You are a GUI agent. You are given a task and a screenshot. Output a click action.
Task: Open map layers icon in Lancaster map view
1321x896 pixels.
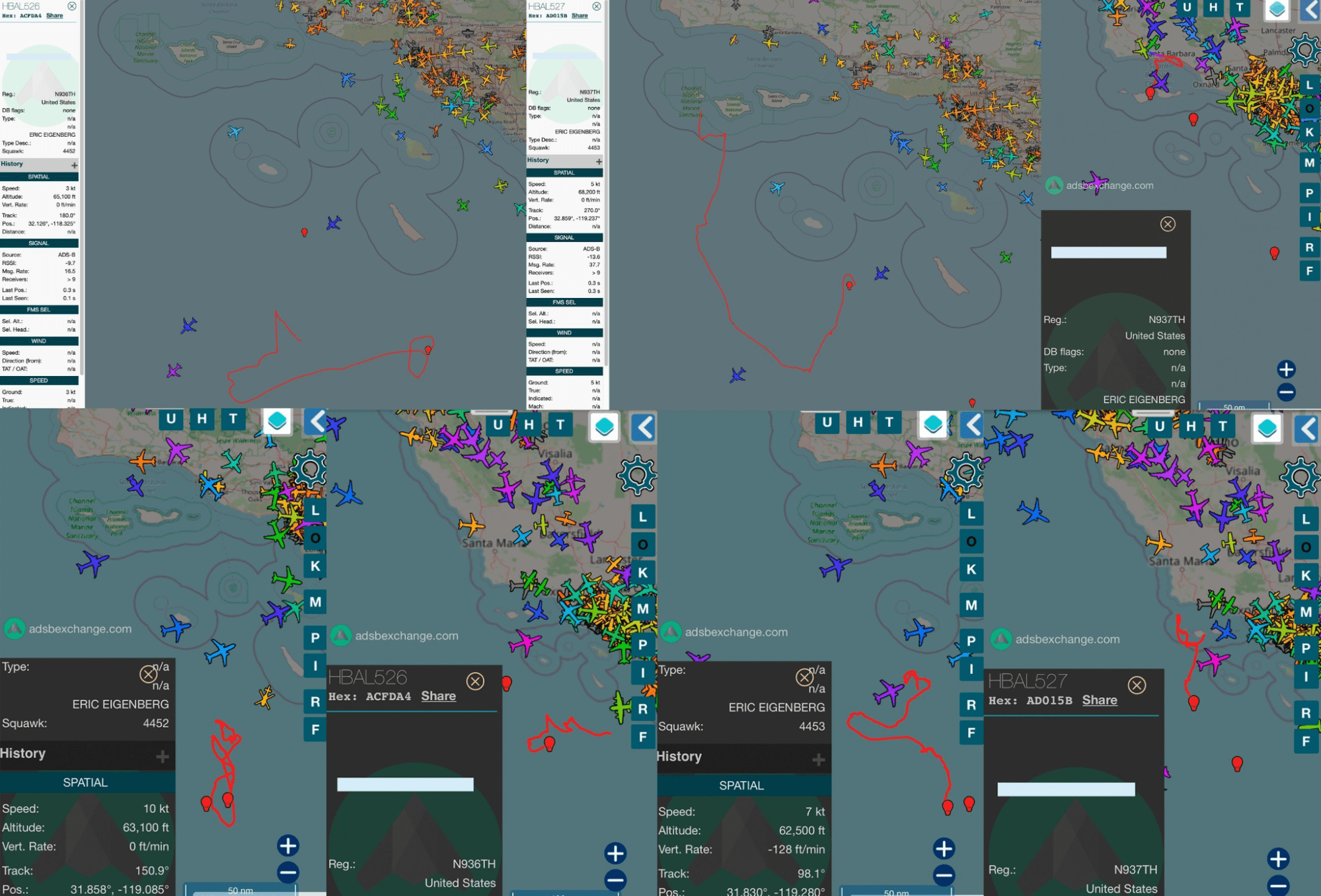tap(1277, 9)
